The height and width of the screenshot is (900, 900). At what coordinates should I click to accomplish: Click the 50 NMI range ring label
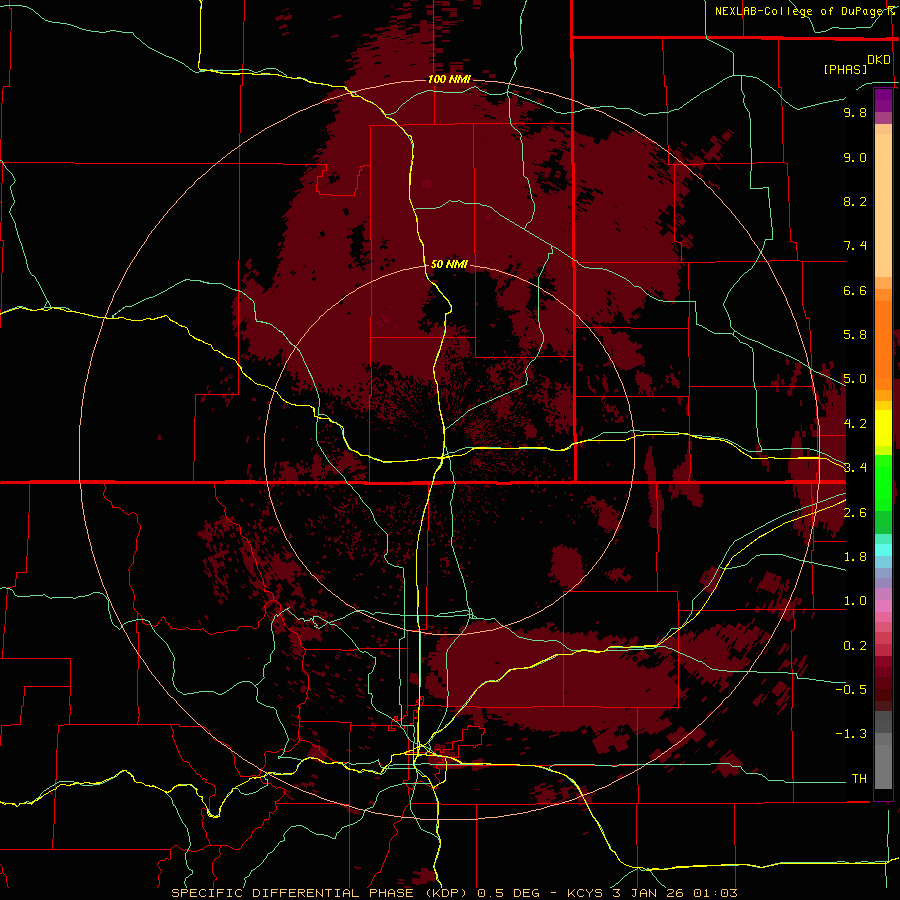point(449,264)
